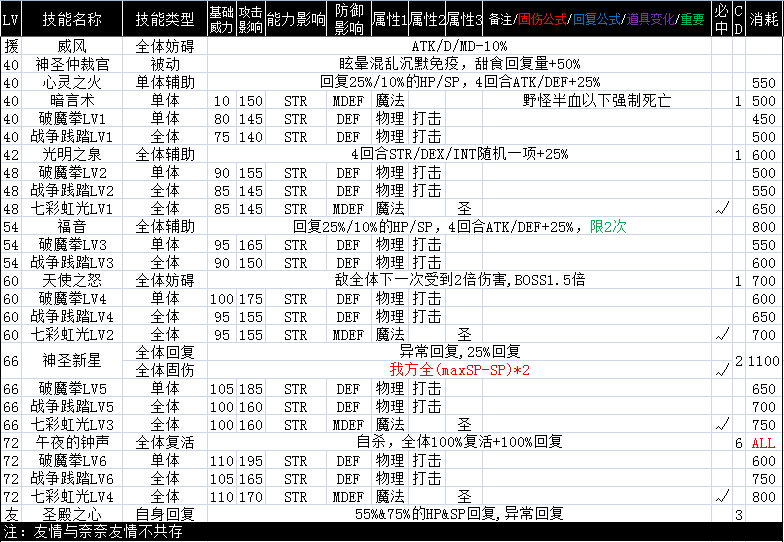Viewport: 784px width, 542px height.
Task: Select the 破魔拳LV6 skill name
Action: coord(72,460)
